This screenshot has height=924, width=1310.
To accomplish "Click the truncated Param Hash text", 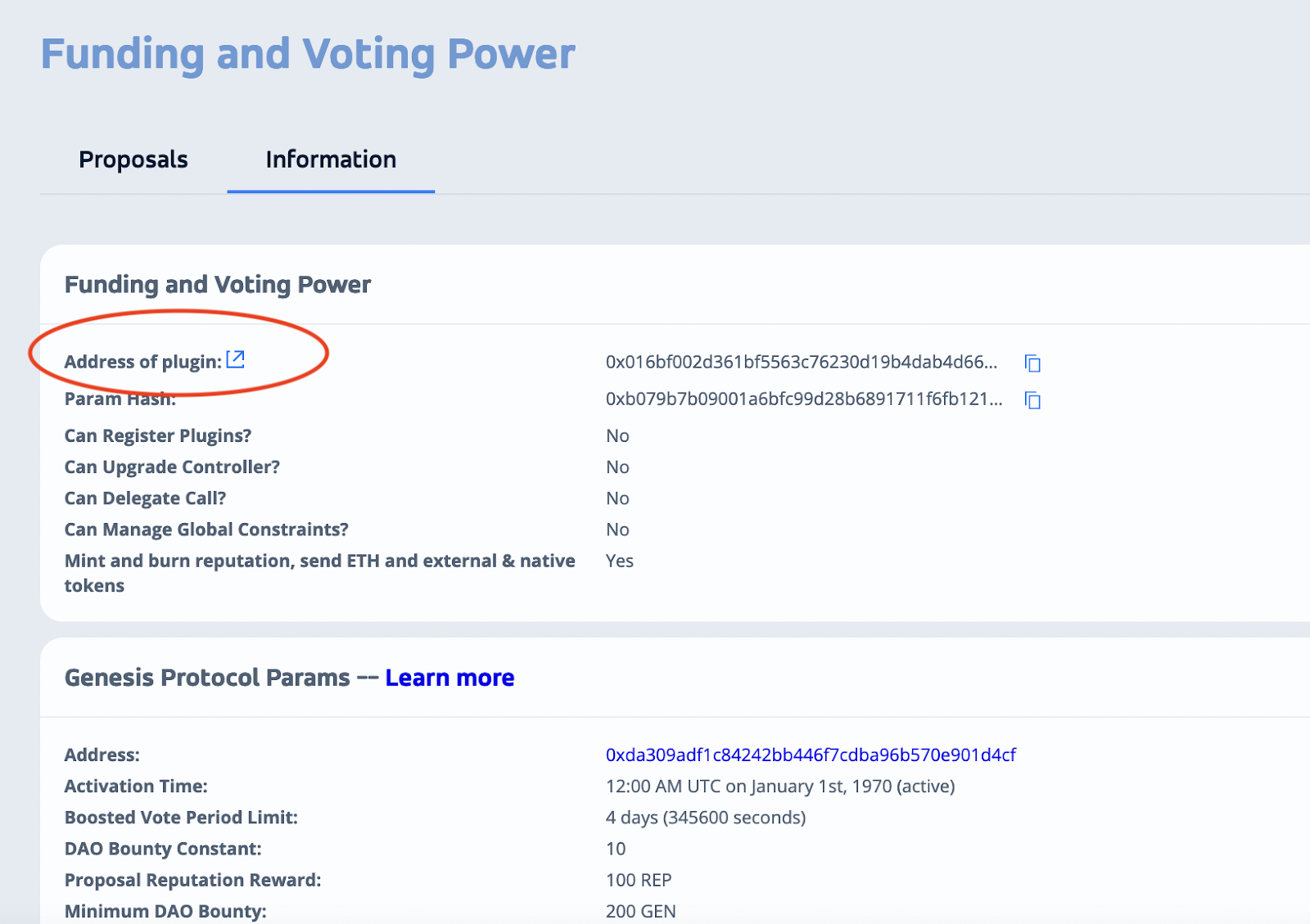I will click(x=803, y=399).
